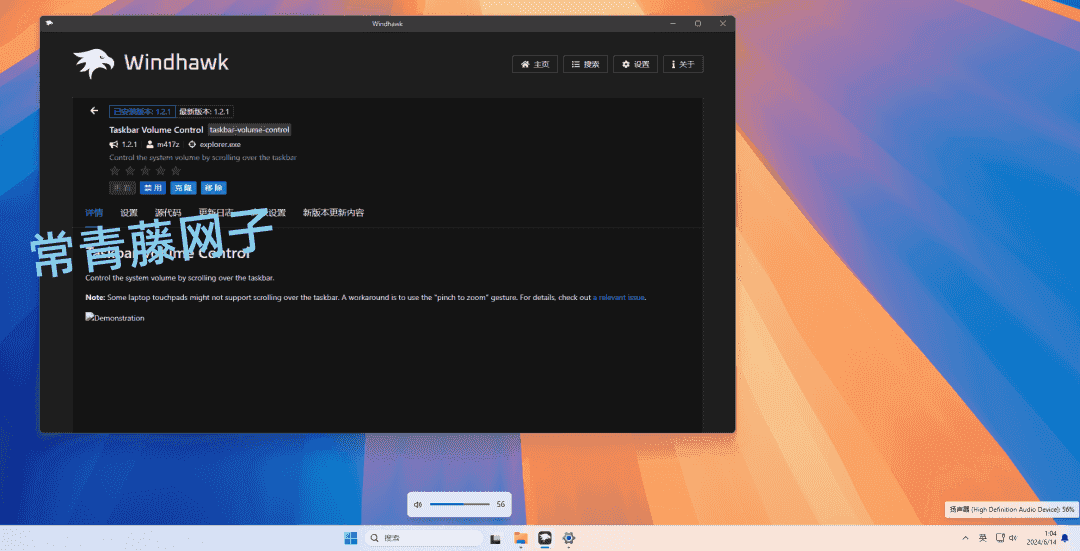Click the volume popup slider track
The height and width of the screenshot is (551, 1080).
click(459, 504)
